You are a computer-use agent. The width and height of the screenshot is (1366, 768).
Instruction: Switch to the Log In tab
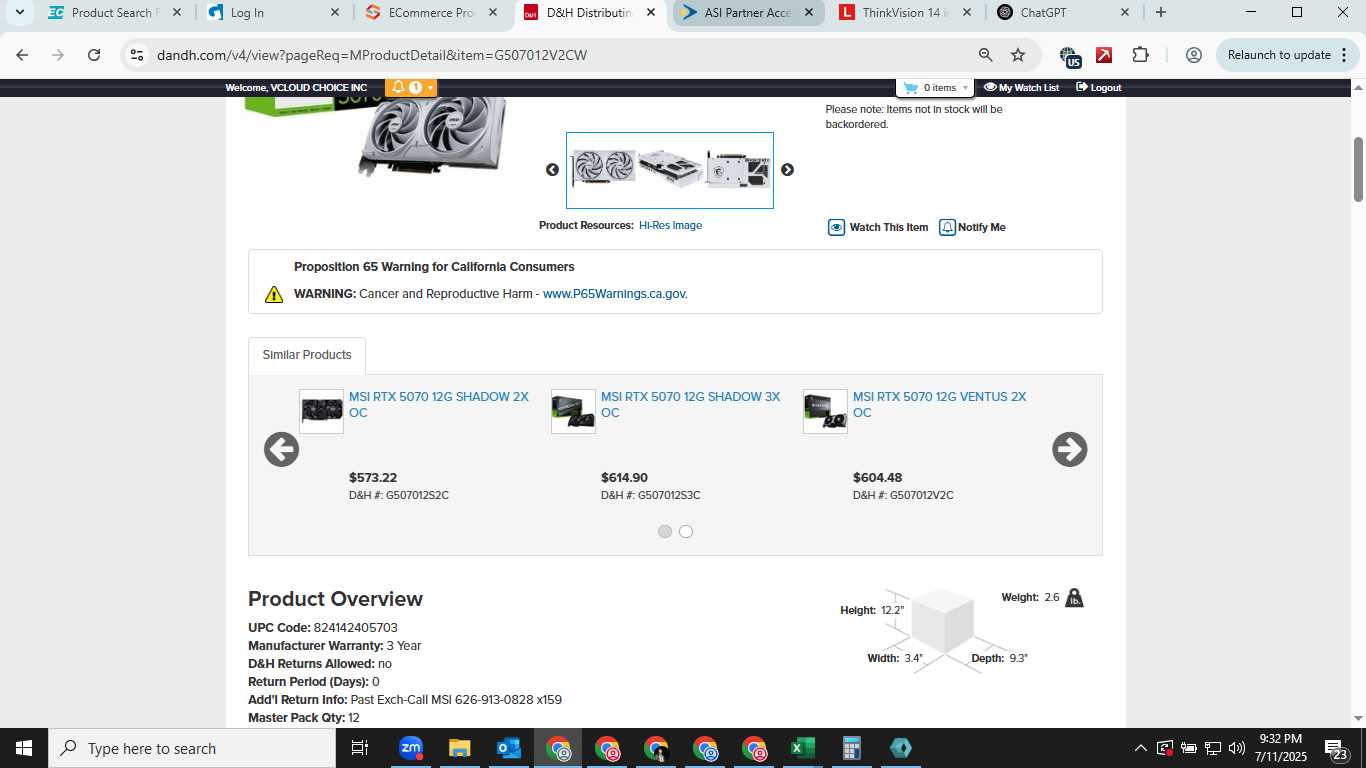coord(275,13)
